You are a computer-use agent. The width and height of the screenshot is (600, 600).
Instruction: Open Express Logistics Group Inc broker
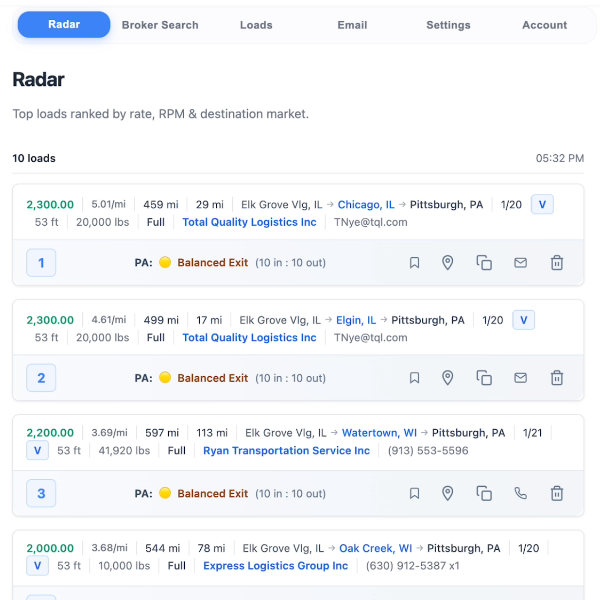point(275,566)
